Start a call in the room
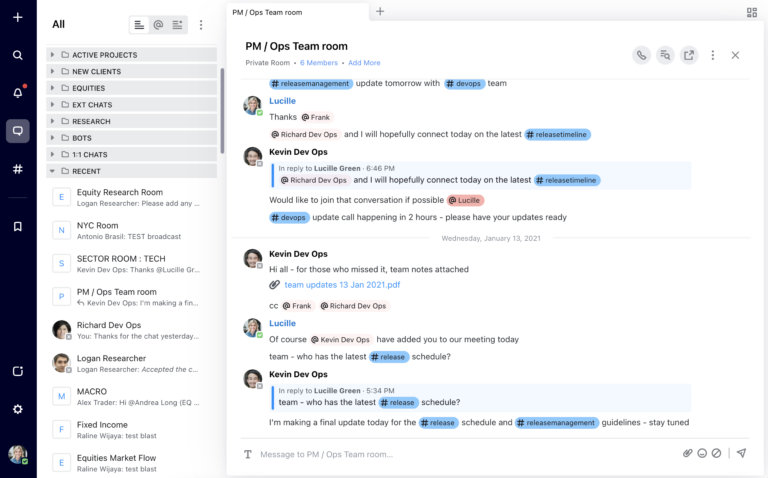Image resolution: width=768 pixels, height=478 pixels. [641, 55]
